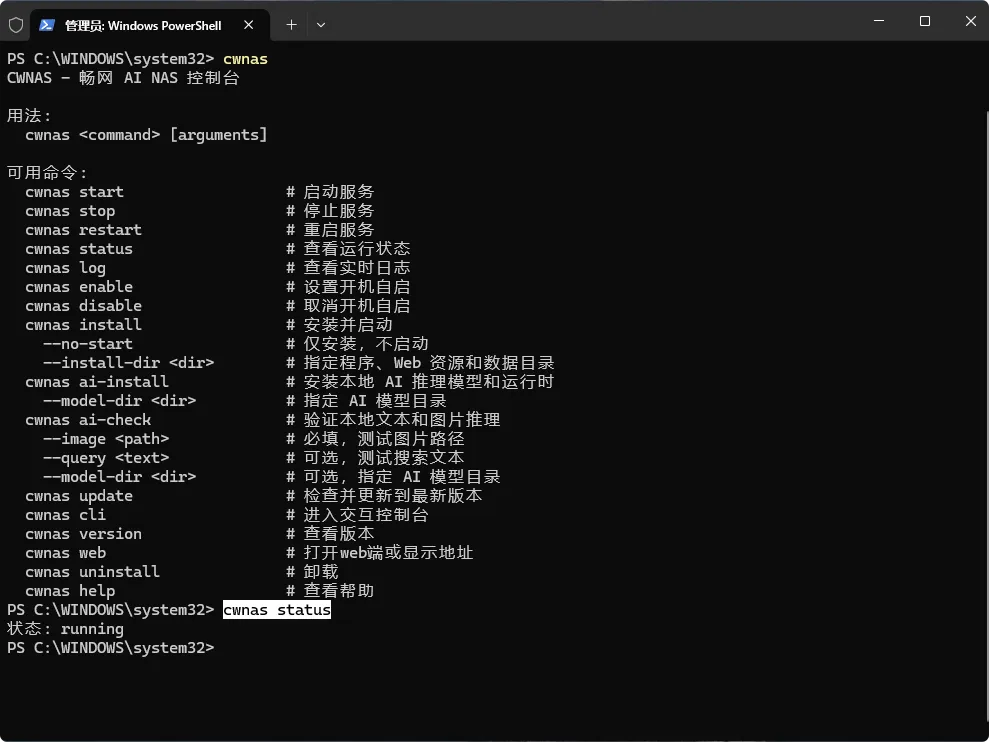
Task: Minimize the terminal window
Action: point(879,21)
